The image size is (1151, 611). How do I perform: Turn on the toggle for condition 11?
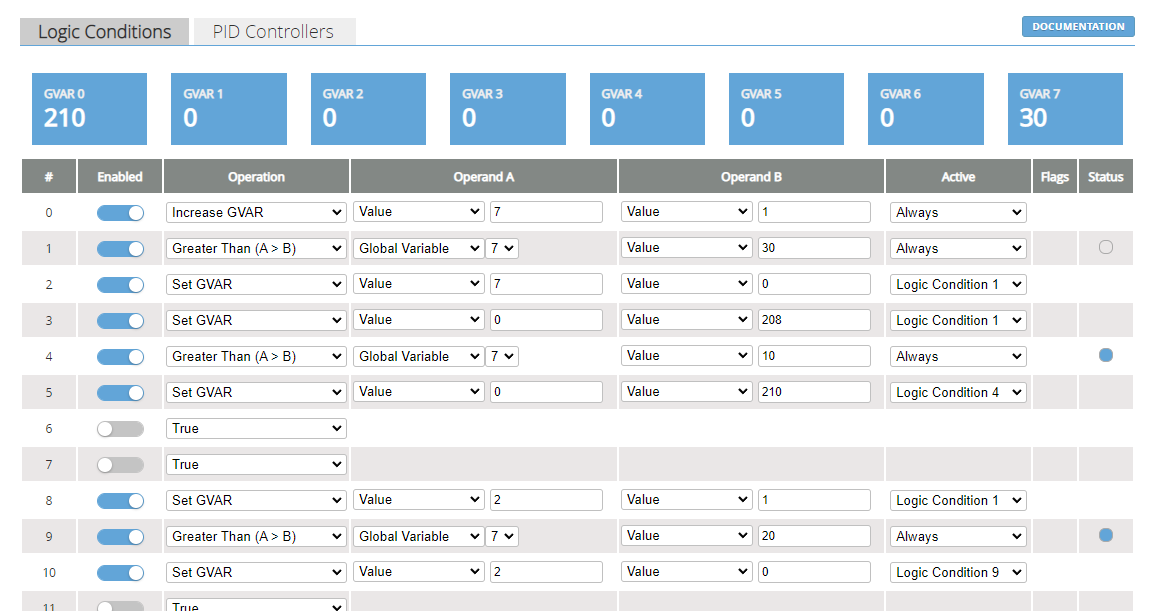coord(120,605)
